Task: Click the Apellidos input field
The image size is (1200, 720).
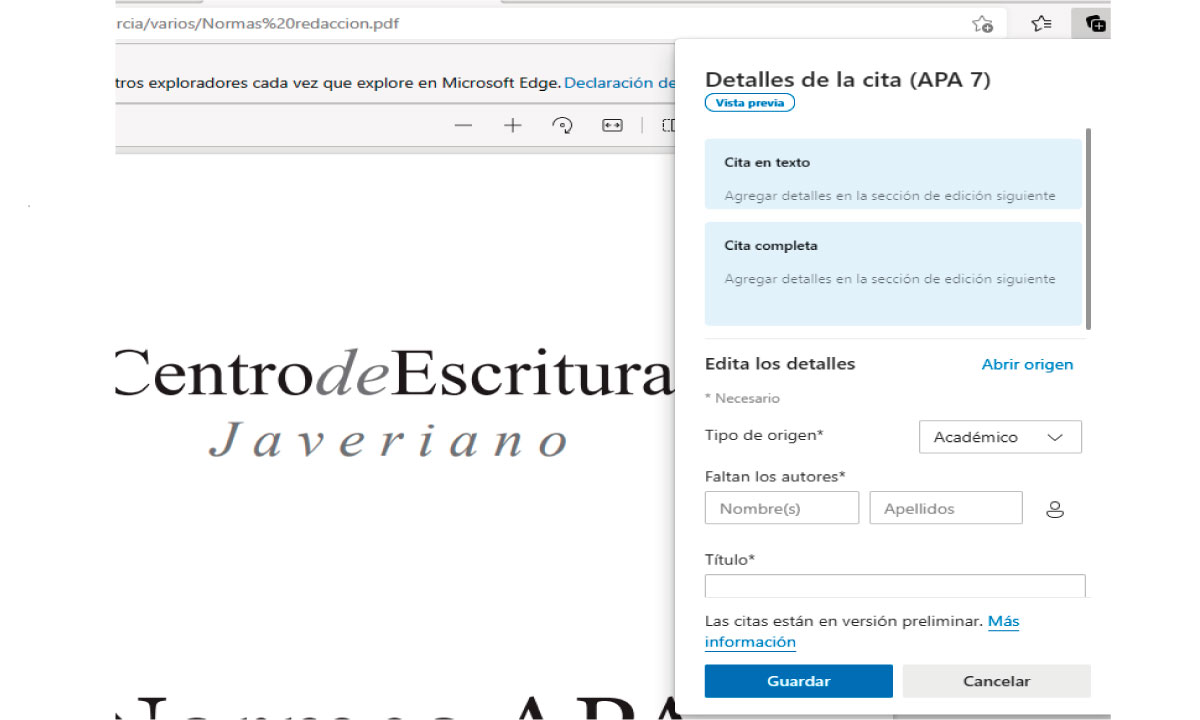Action: [946, 508]
